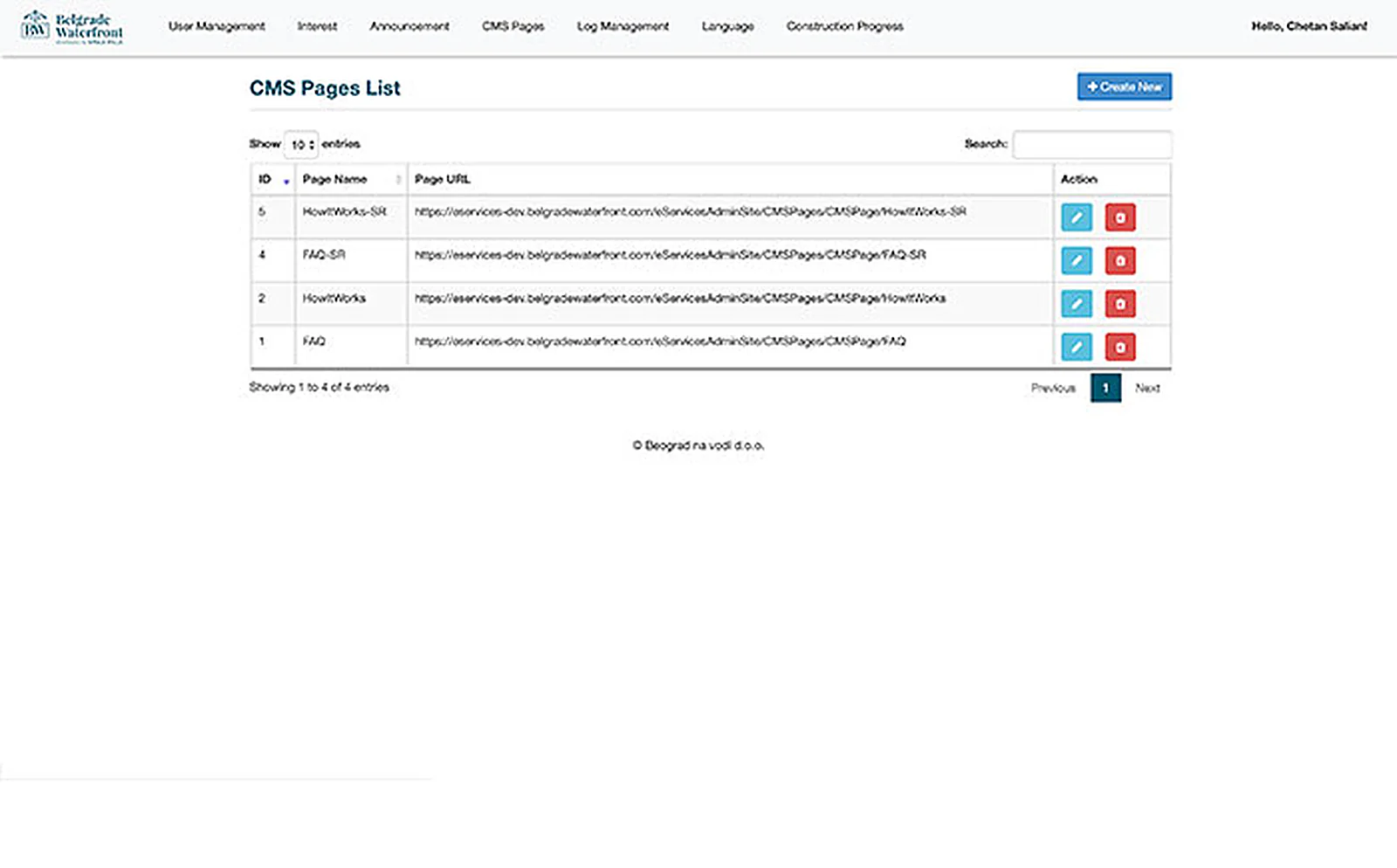Image resolution: width=1397 pixels, height=868 pixels.
Task: Open the Show entries count dropdown
Action: tap(301, 144)
